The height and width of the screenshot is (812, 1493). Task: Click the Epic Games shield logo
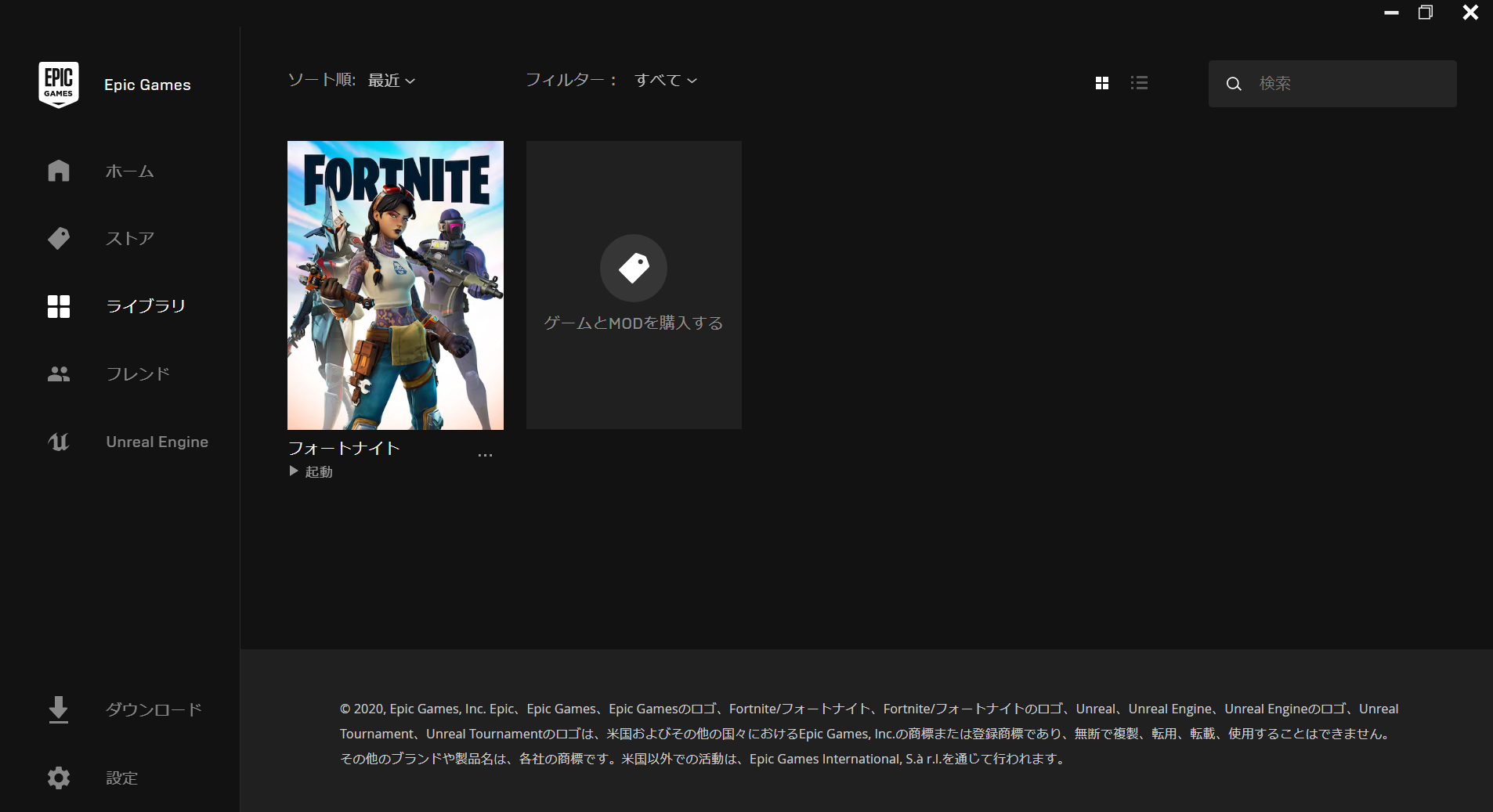(59, 85)
